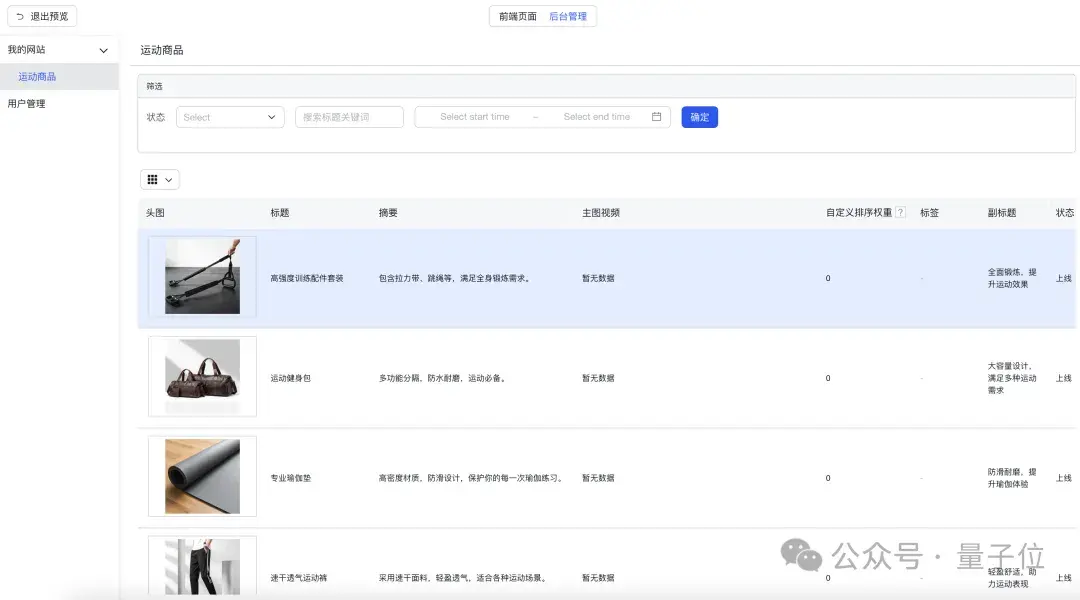Click the blue 确定 filter button
The width and height of the screenshot is (1080, 600).
(699, 116)
